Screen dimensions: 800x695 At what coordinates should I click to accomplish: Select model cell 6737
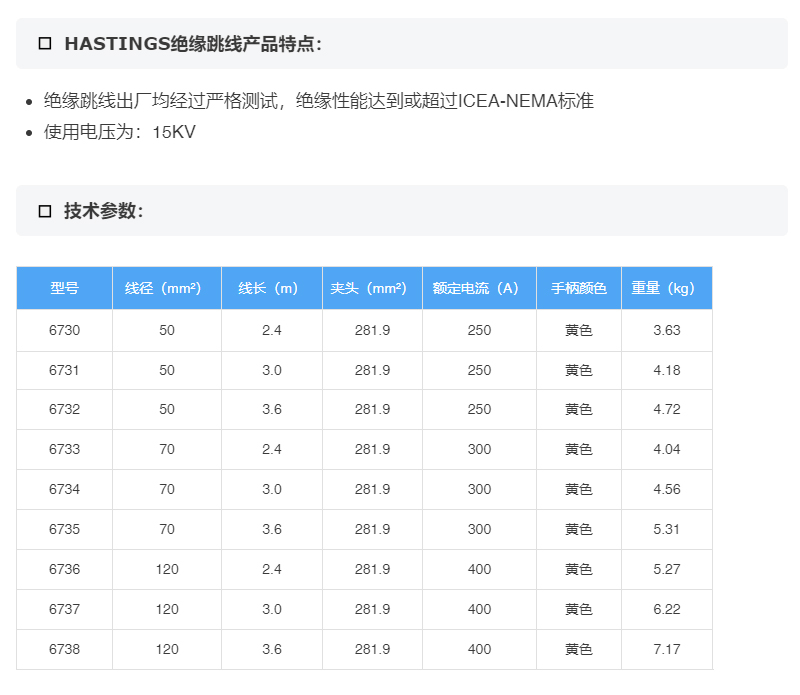tap(64, 609)
